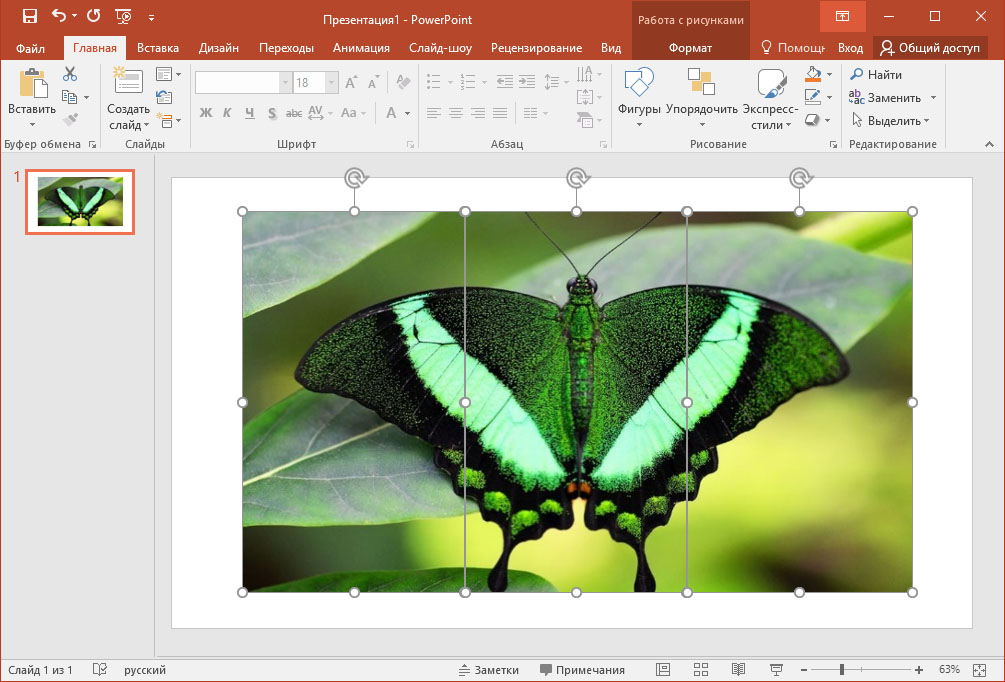Open the reading view icon
This screenshot has height=682, width=1005.
pyautogui.click(x=738, y=670)
